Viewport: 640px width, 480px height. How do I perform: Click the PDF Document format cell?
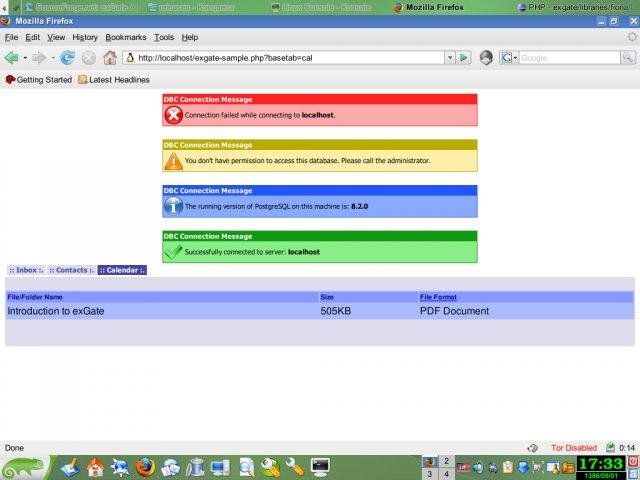454,311
